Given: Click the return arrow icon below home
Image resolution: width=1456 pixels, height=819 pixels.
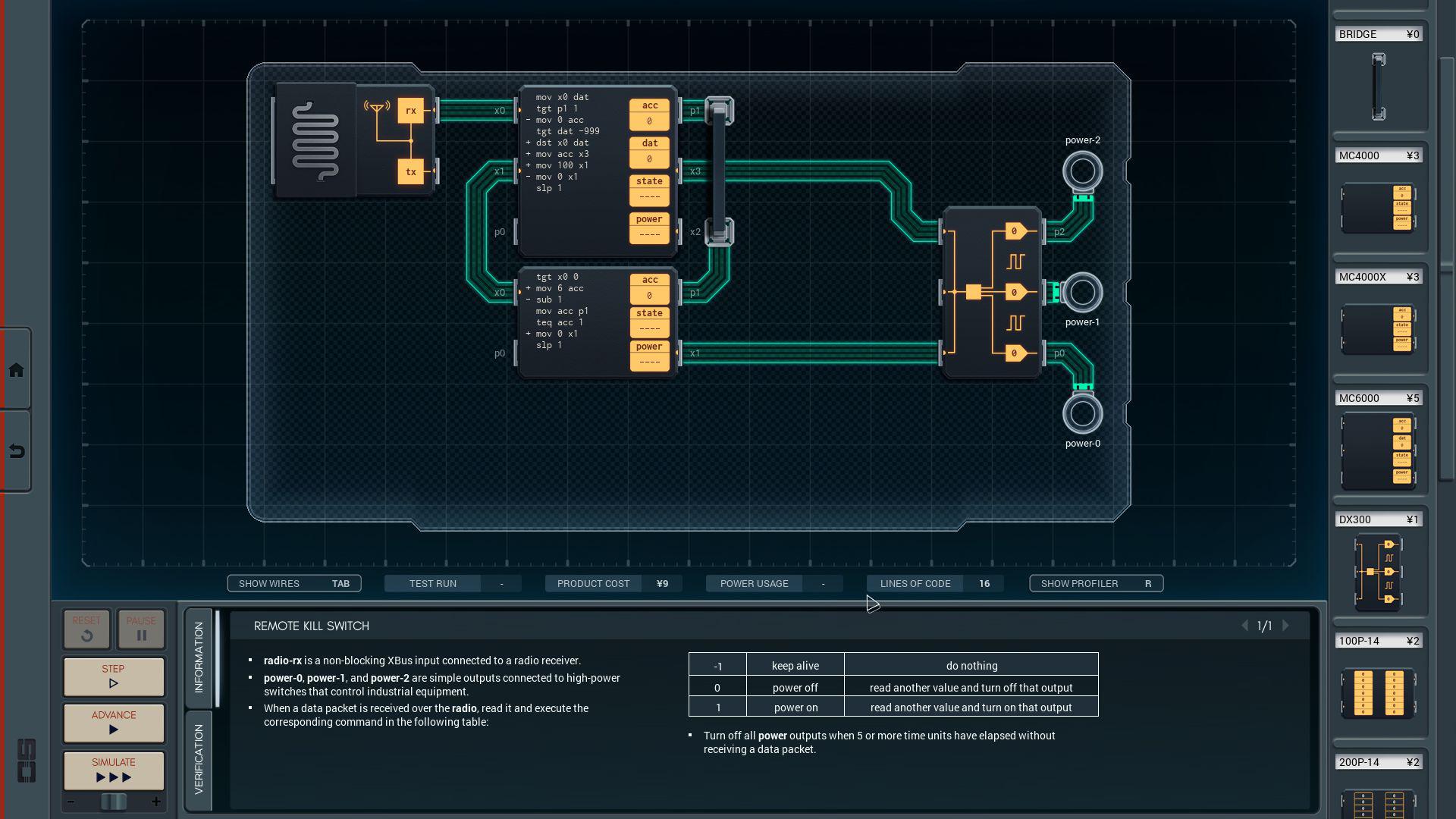Looking at the screenshot, I should tap(17, 449).
